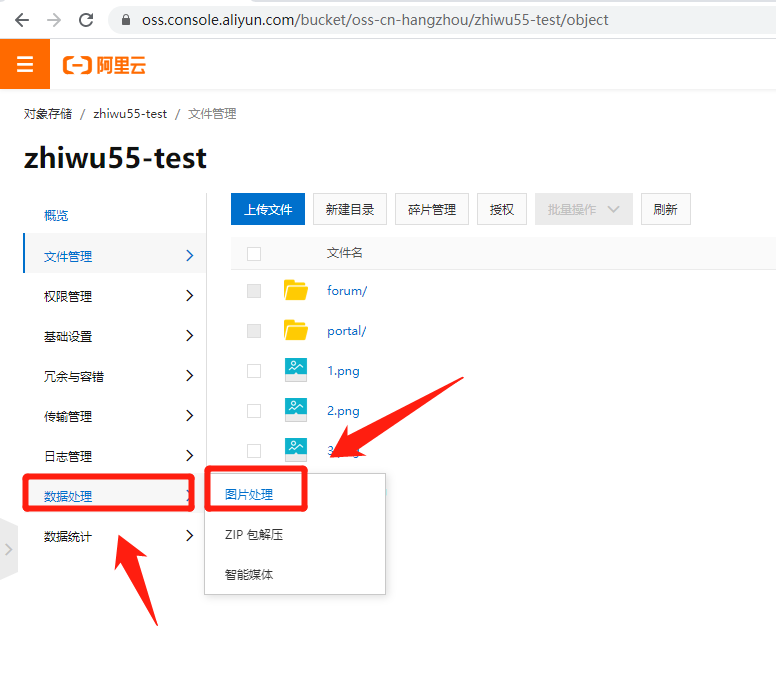776x677 pixels.
Task: Click the 碎片管理 button
Action: pyautogui.click(x=432, y=209)
